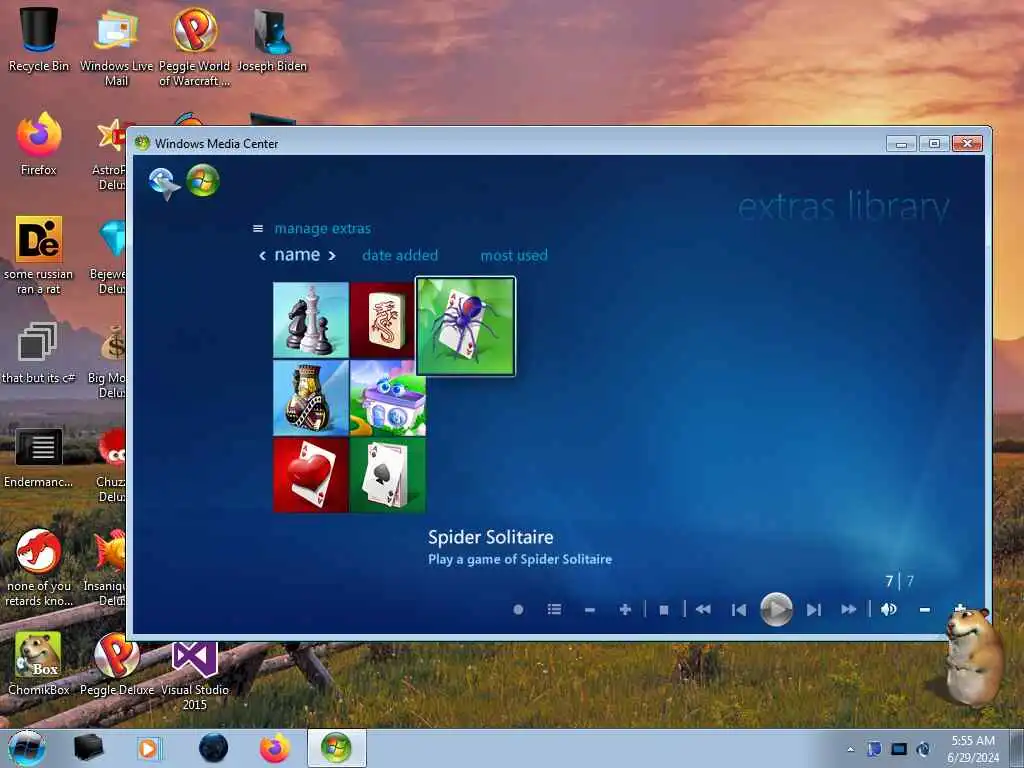Launch the highlighted Spider Solitaire tile
The image size is (1024, 768).
click(x=466, y=326)
